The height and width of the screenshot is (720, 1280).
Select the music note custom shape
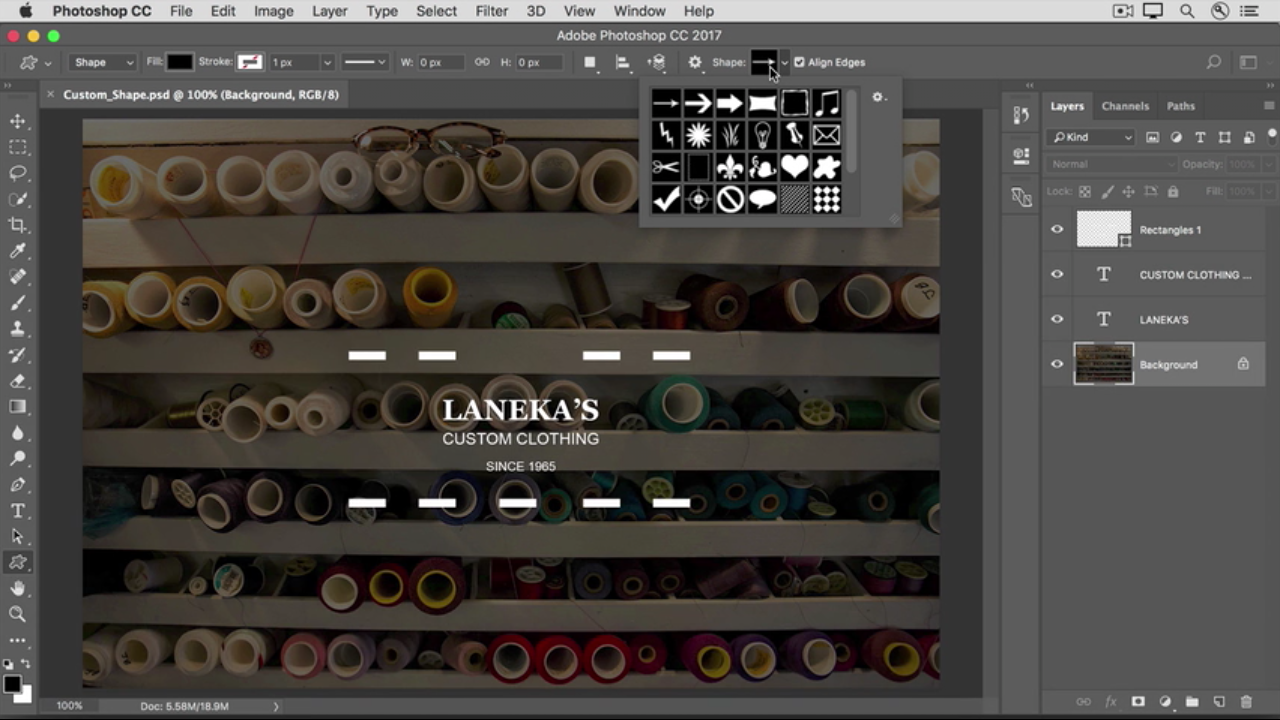(x=827, y=103)
